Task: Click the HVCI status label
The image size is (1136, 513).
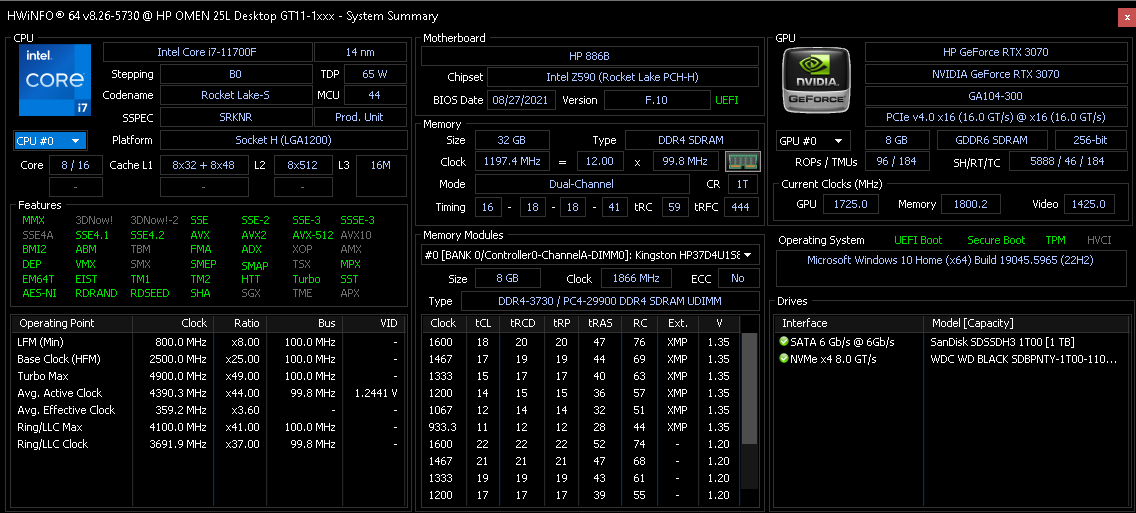Action: tap(1099, 241)
